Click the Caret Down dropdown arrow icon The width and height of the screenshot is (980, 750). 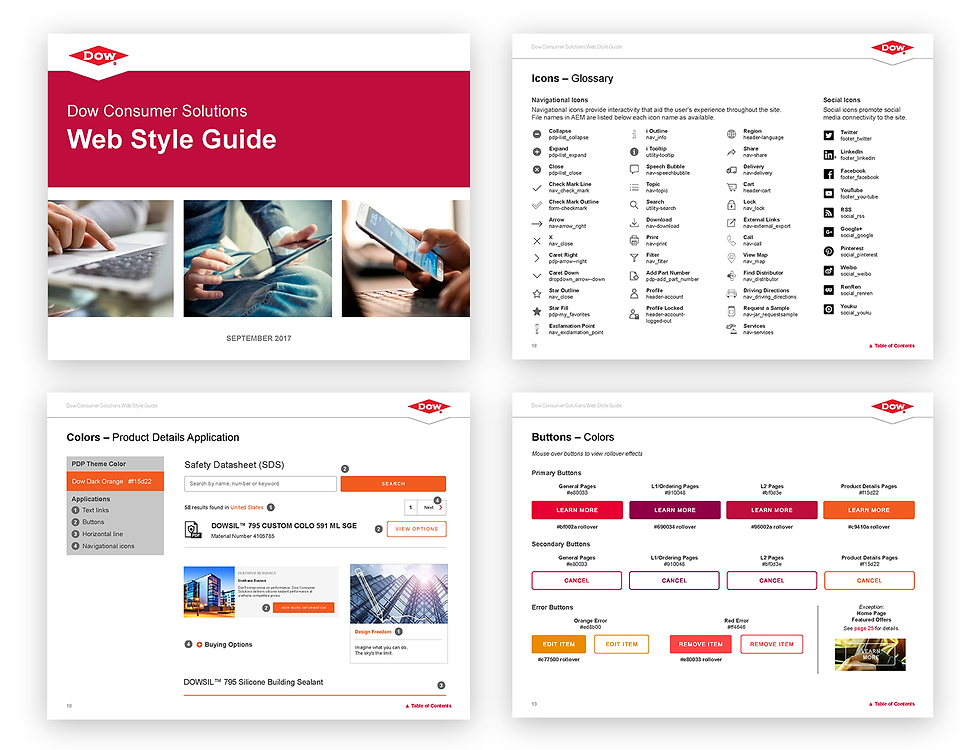537,276
